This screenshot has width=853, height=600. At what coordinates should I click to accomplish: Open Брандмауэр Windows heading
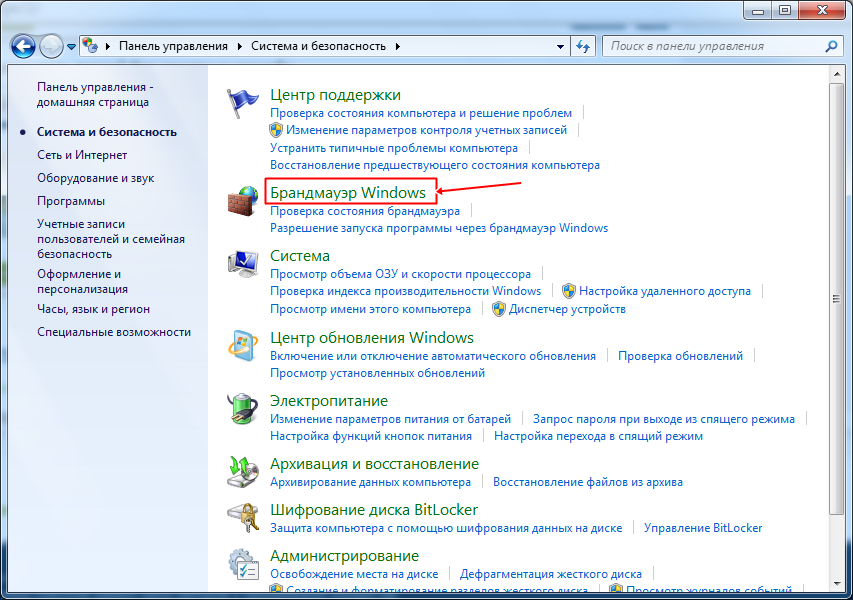348,193
